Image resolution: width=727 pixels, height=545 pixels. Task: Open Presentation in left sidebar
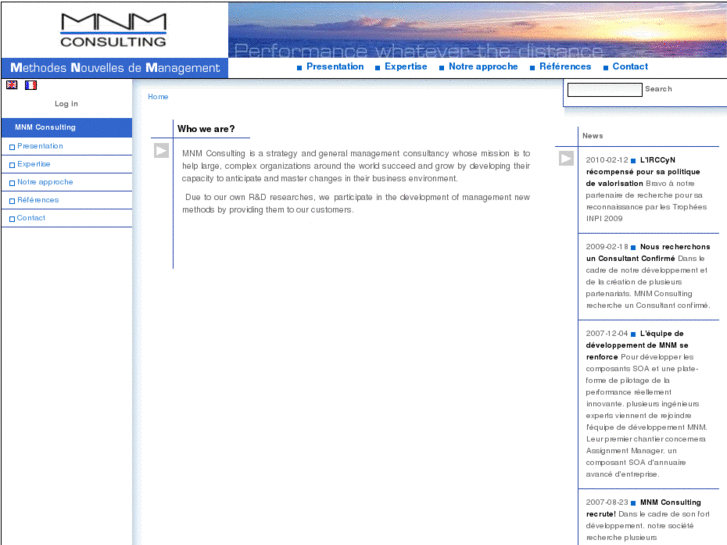40,146
